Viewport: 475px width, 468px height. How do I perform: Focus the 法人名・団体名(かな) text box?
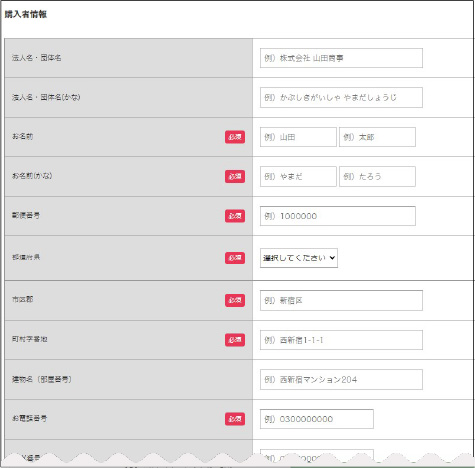pos(341,97)
